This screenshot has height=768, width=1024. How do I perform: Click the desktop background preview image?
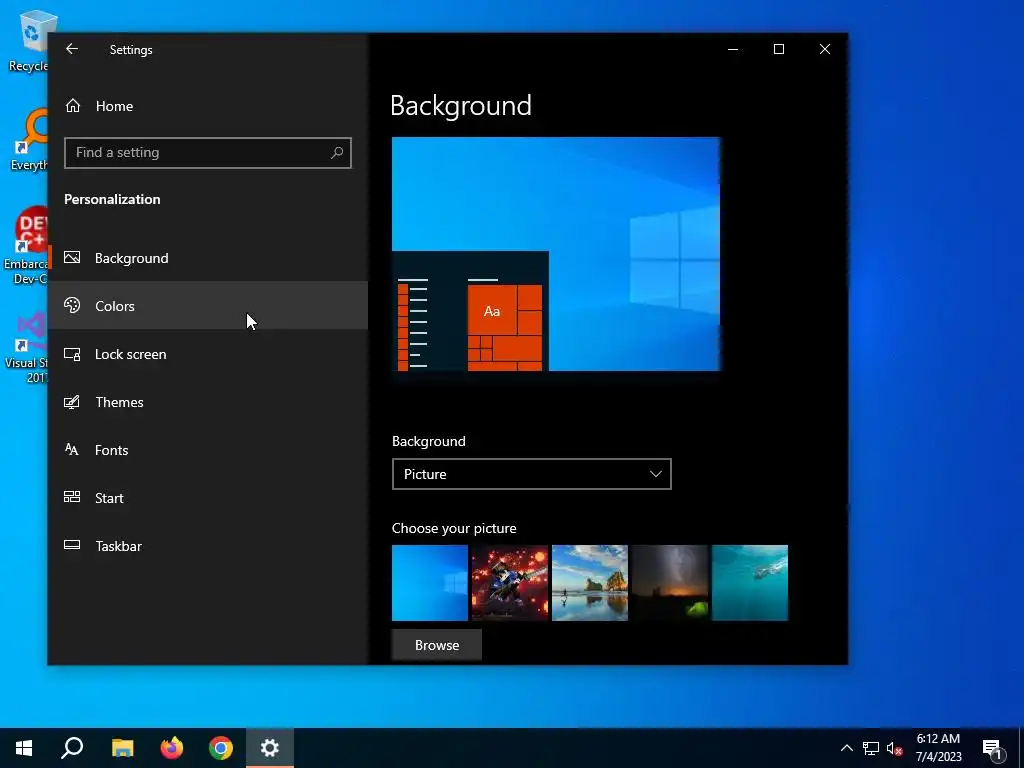(556, 254)
